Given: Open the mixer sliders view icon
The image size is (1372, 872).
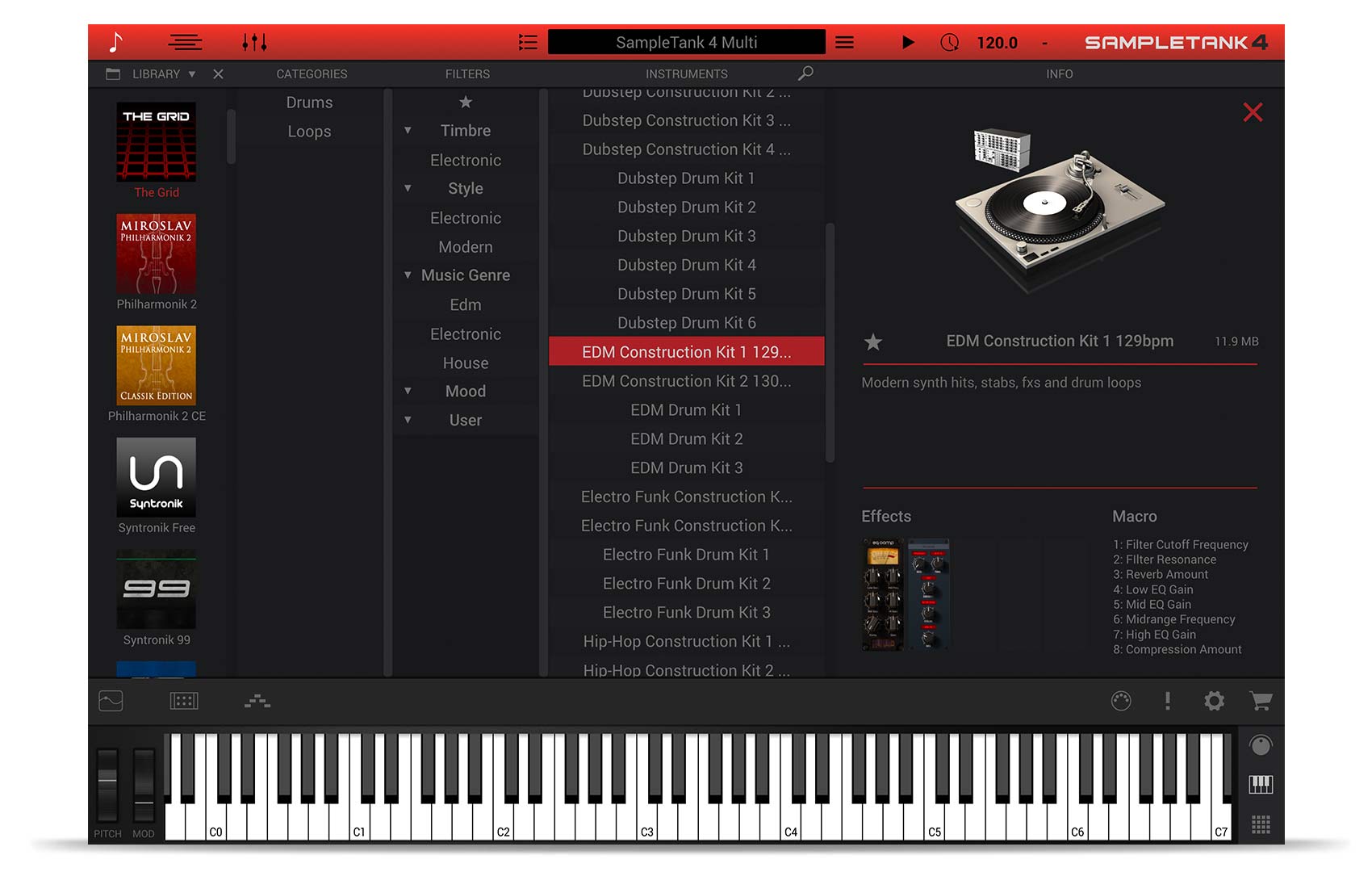Looking at the screenshot, I should (x=254, y=42).
